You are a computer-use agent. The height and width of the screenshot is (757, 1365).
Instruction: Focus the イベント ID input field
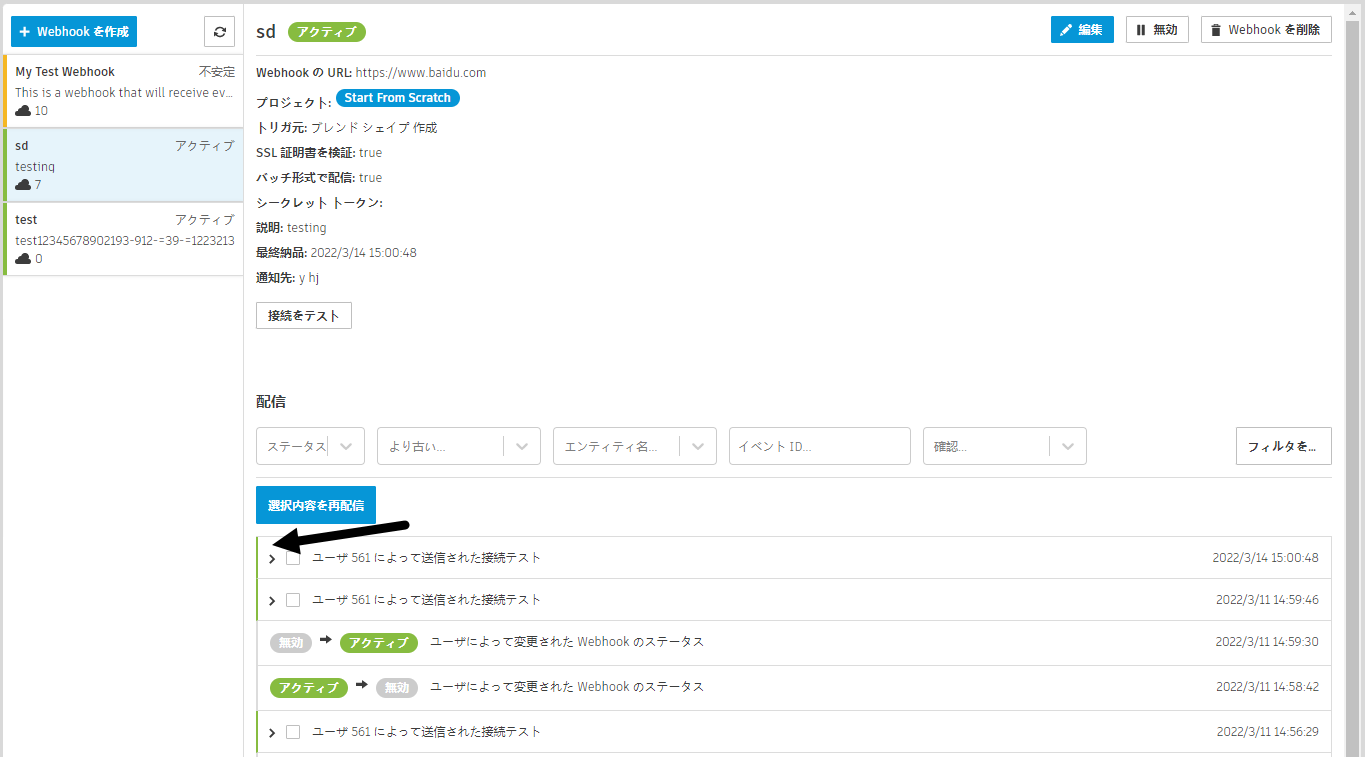click(x=819, y=446)
